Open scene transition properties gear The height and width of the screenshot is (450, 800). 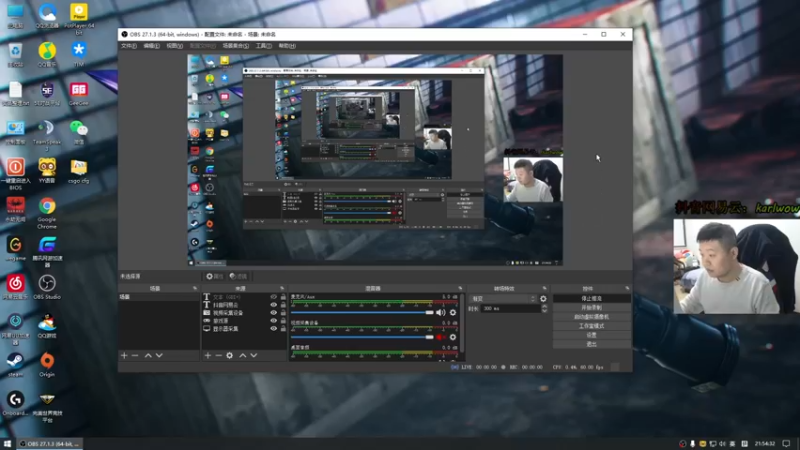click(x=543, y=298)
